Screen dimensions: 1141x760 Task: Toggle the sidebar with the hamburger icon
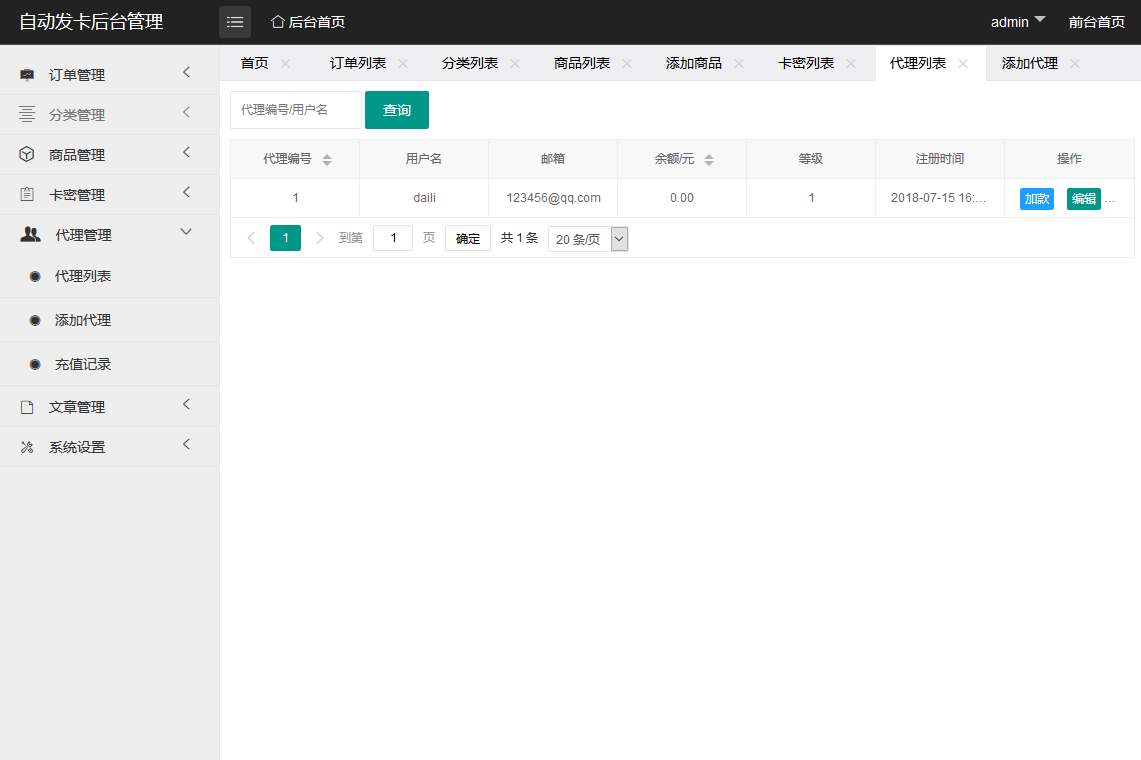tap(235, 22)
